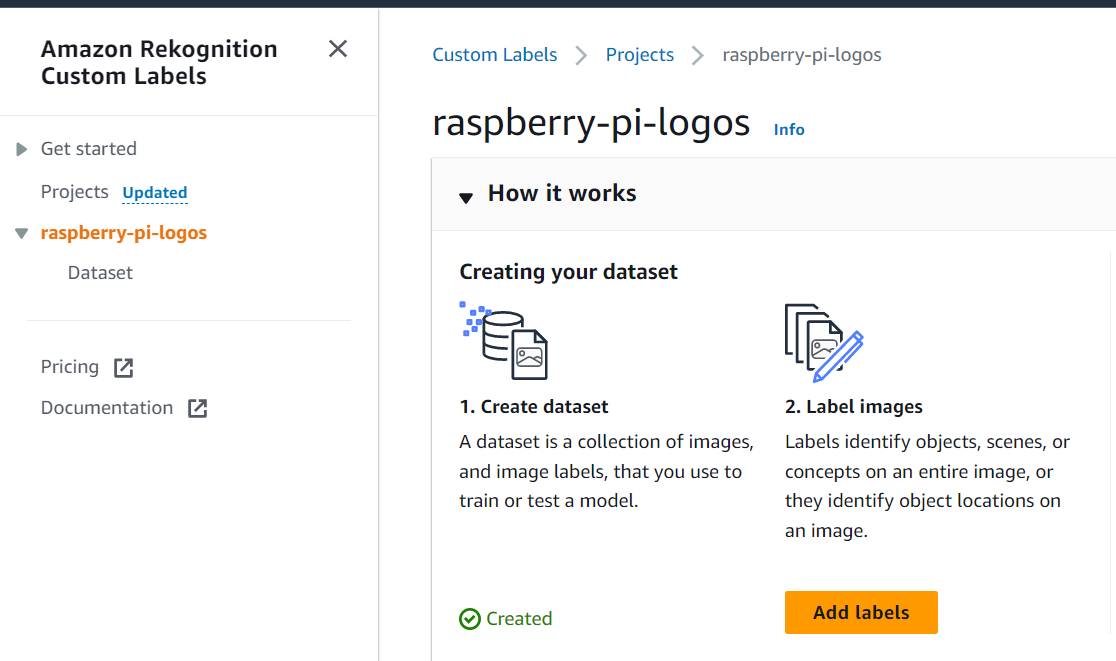The image size is (1116, 661).
Task: Open the Documentation link
Action: [x=107, y=408]
